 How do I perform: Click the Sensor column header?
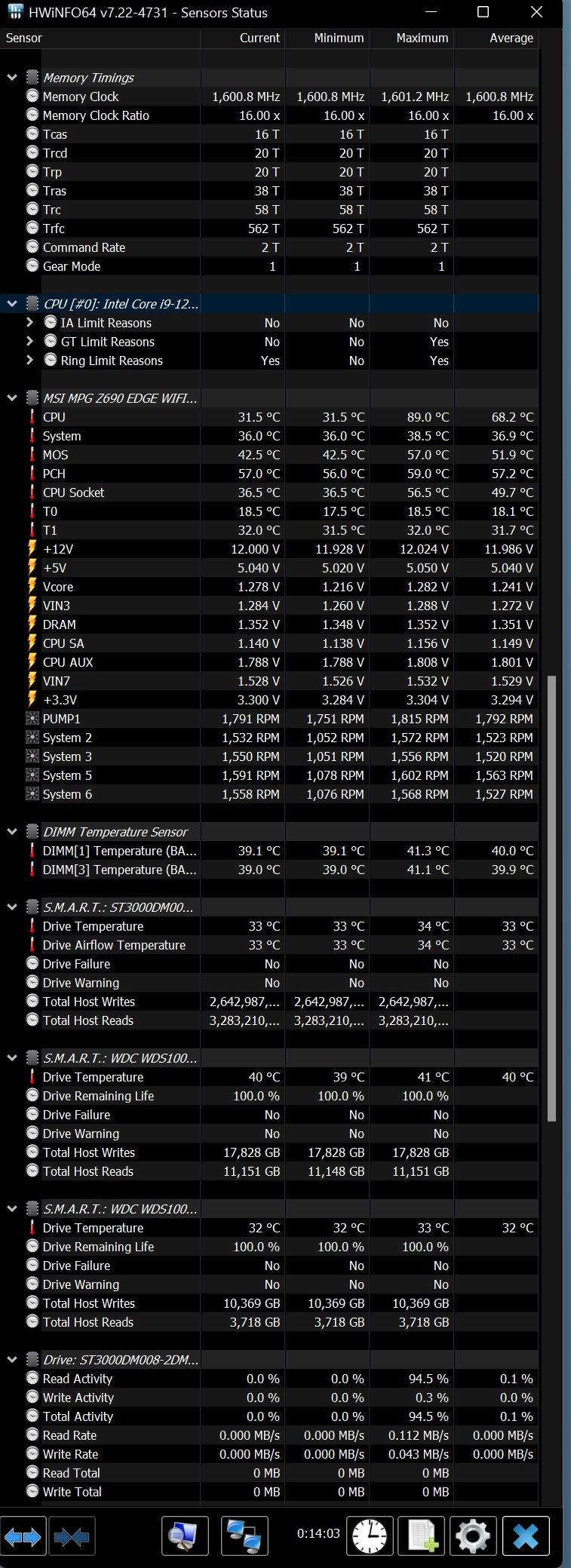tap(100, 38)
